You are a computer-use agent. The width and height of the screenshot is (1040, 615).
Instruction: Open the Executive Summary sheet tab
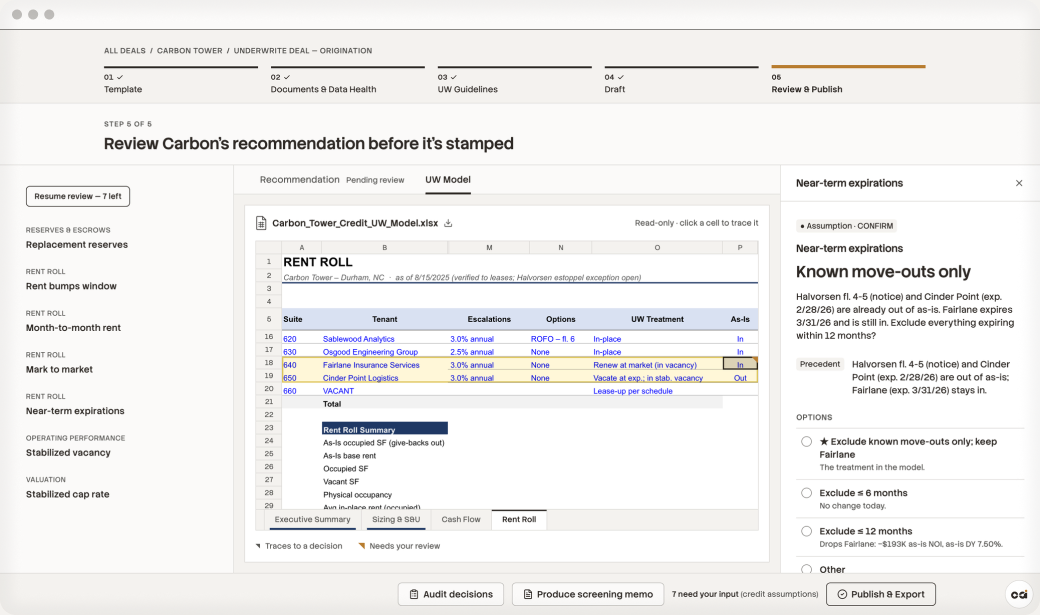point(312,519)
